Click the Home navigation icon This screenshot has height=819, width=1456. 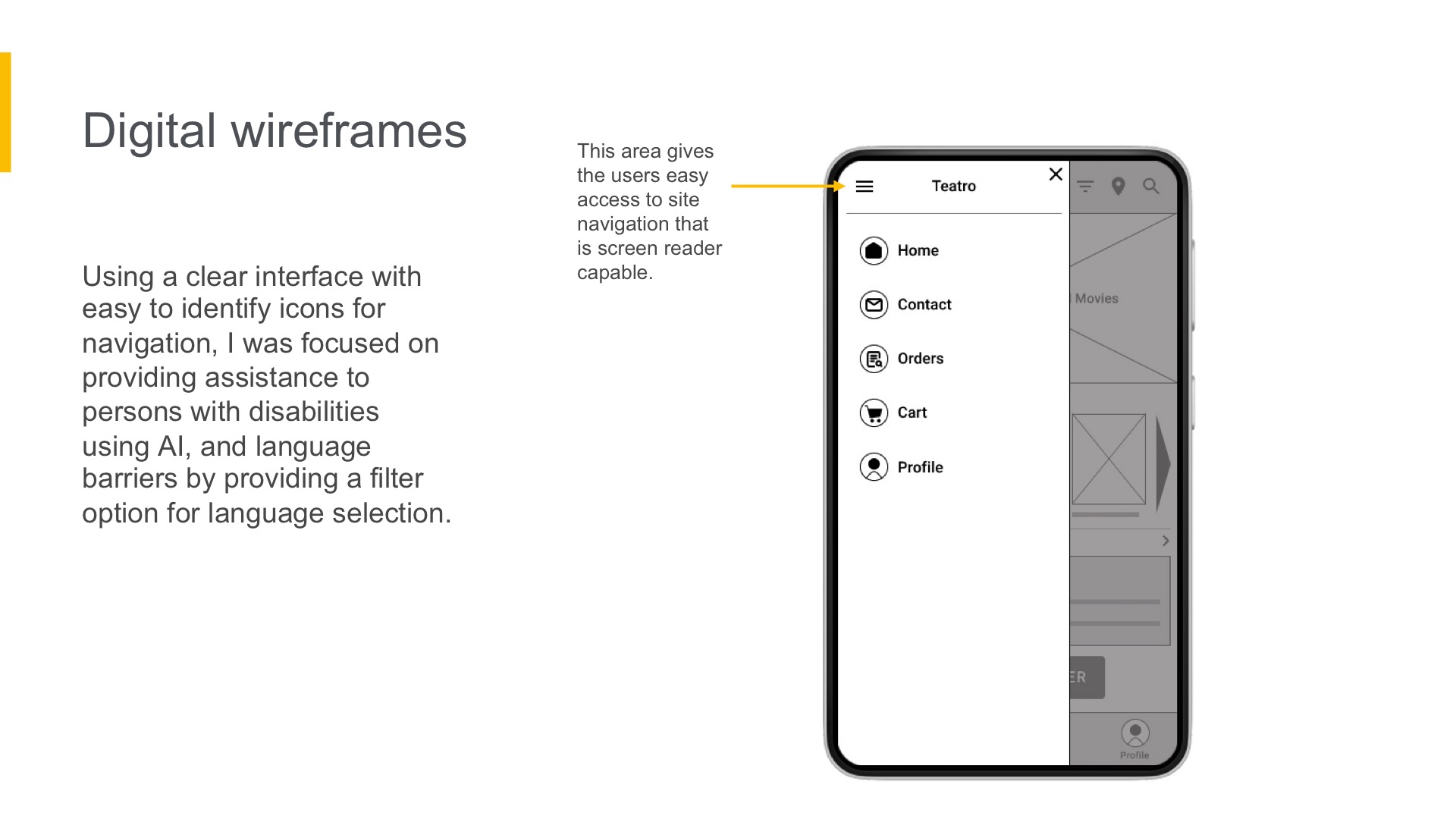click(x=873, y=250)
